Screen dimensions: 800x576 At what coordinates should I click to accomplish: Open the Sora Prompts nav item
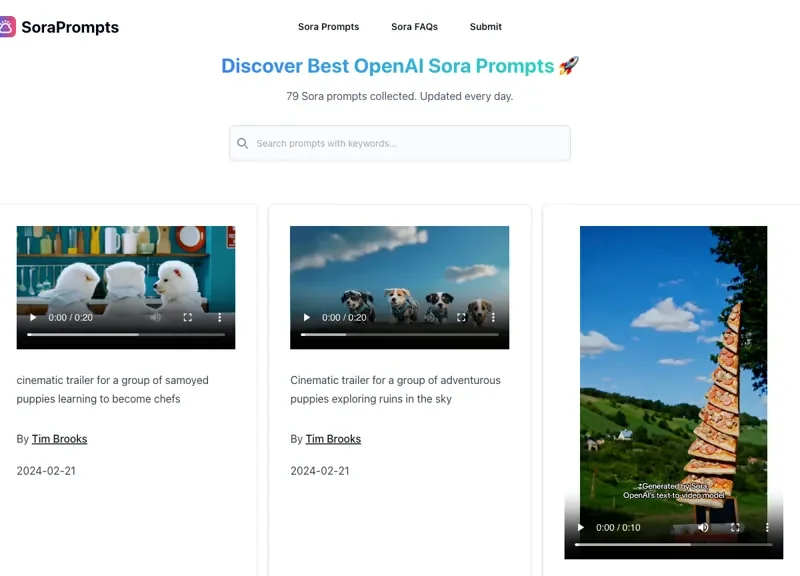[x=329, y=27]
